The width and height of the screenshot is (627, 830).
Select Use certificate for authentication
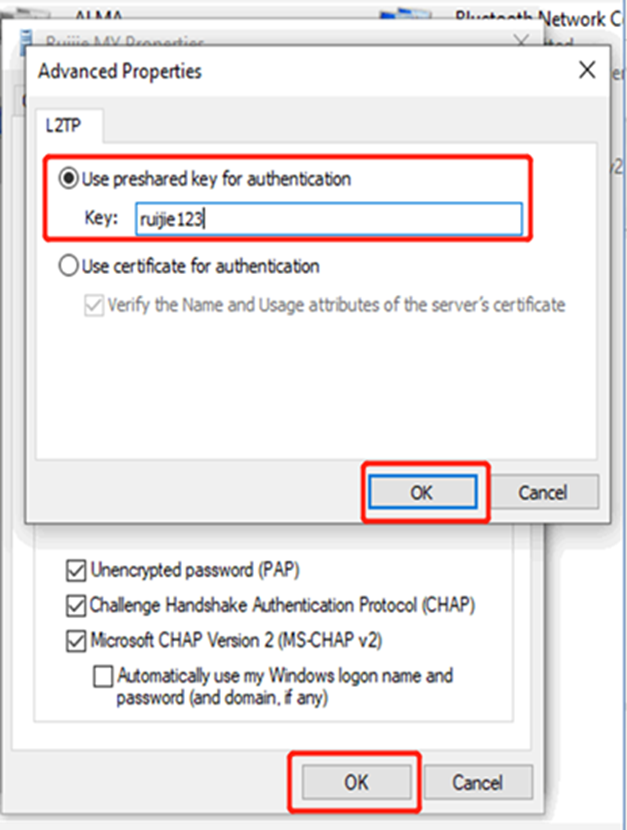pos(69,267)
